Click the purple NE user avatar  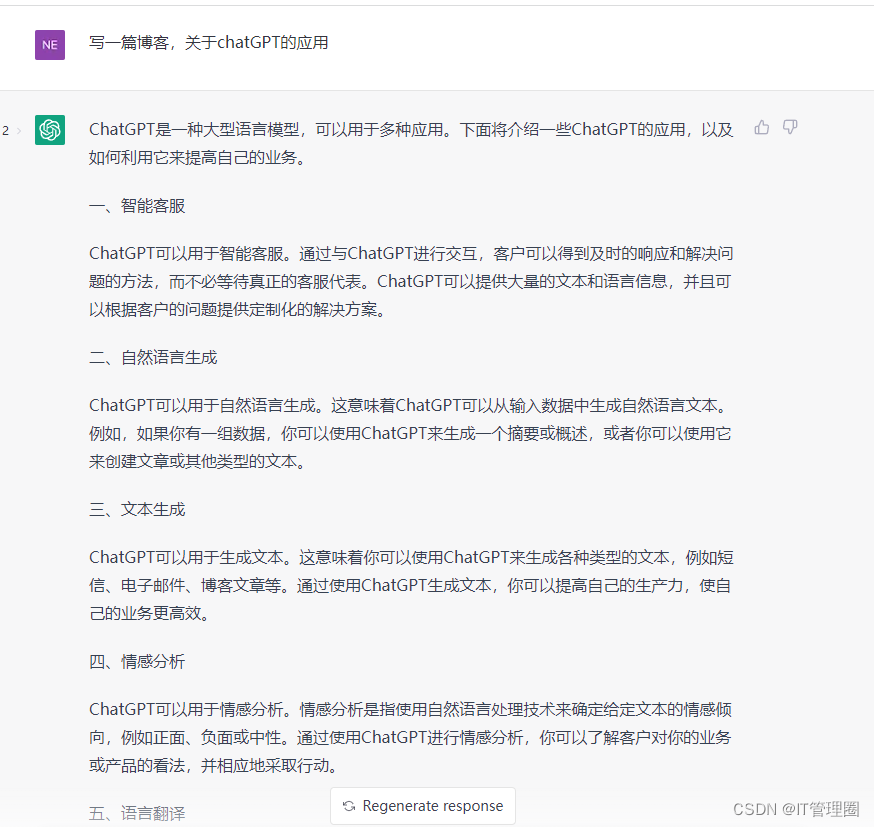coord(50,45)
